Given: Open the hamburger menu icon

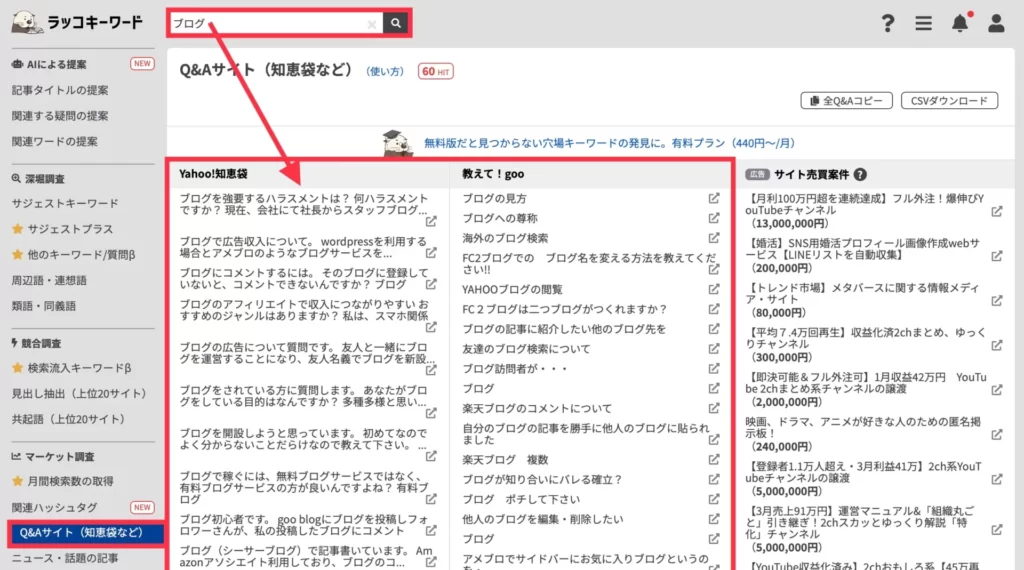Looking at the screenshot, I should point(923,24).
